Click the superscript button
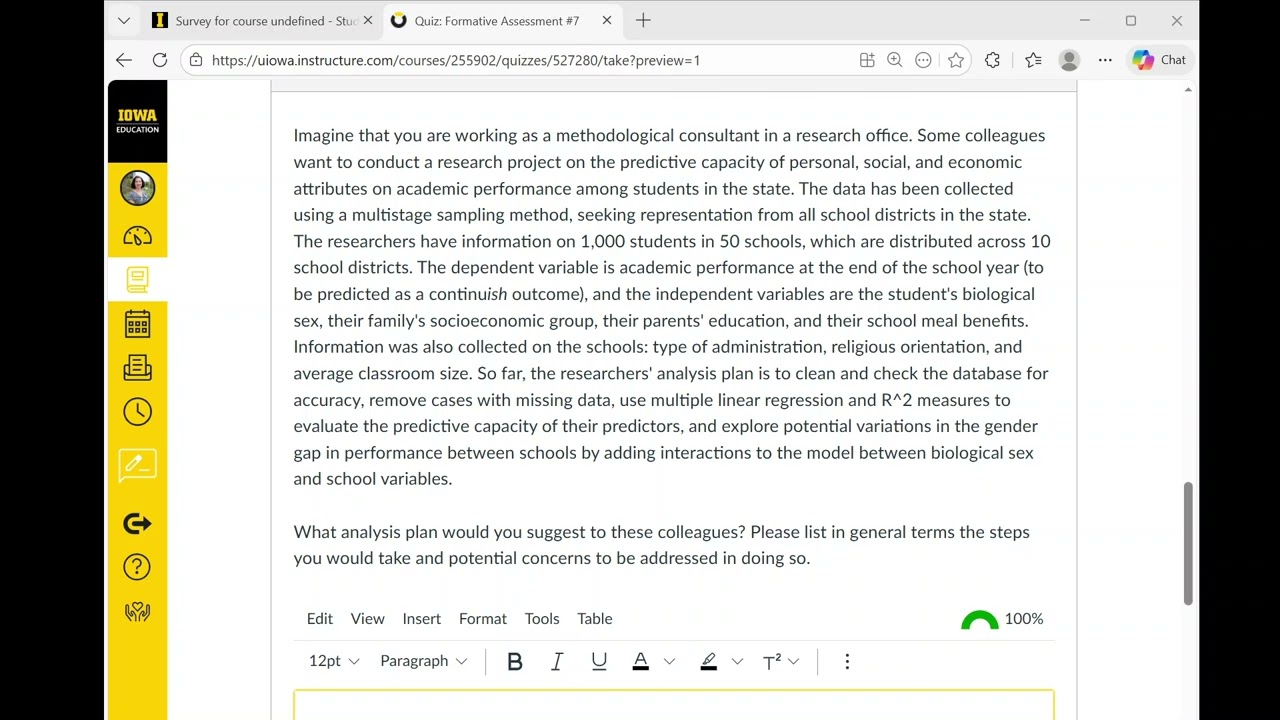Screen dimensions: 1280x720 [x=771, y=661]
